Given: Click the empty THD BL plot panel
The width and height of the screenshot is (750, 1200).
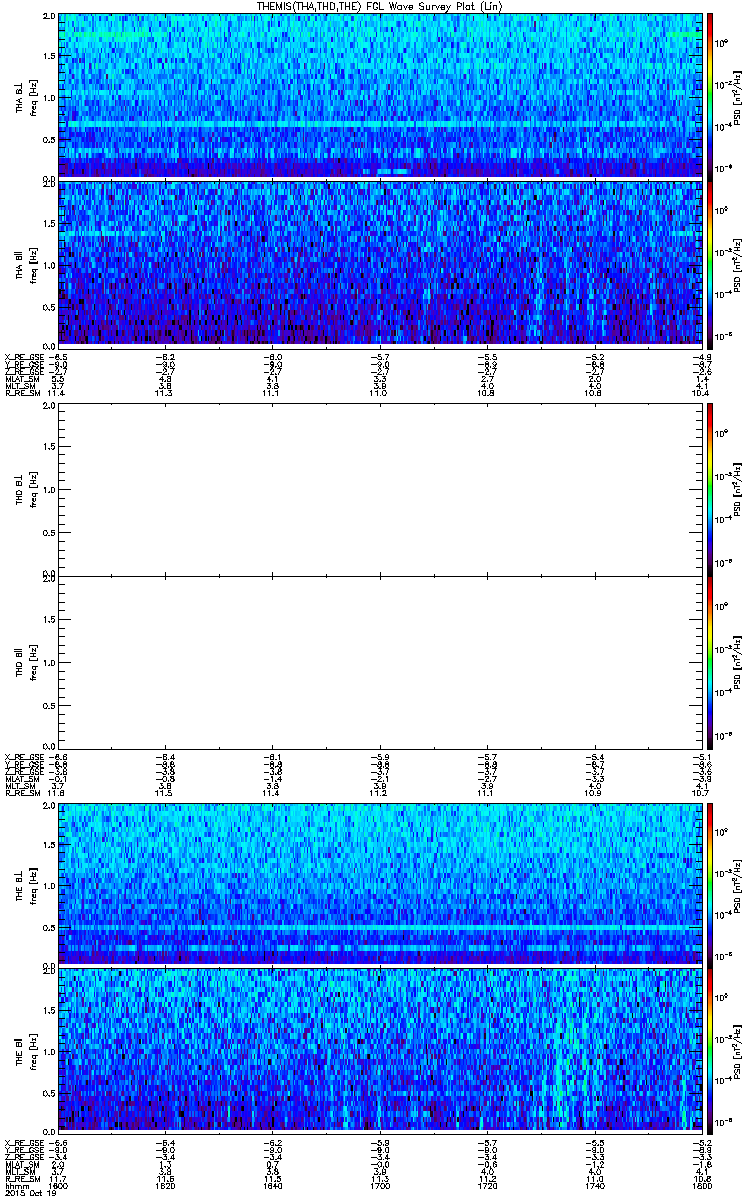Looking at the screenshot, I should pos(380,490).
